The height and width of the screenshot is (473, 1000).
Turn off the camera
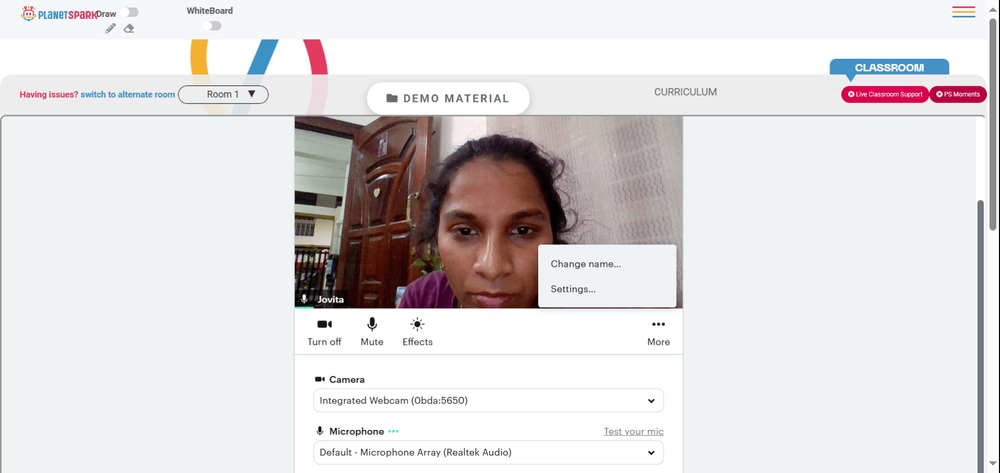coord(324,332)
